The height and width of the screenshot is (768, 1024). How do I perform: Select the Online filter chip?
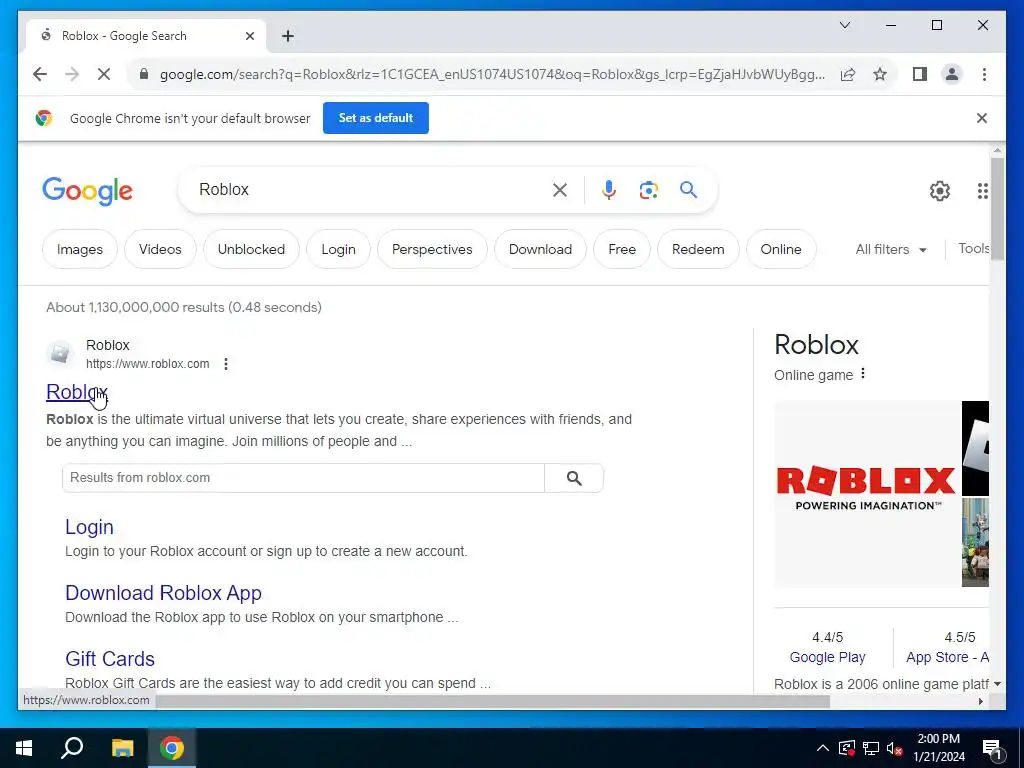pyautogui.click(x=780, y=249)
